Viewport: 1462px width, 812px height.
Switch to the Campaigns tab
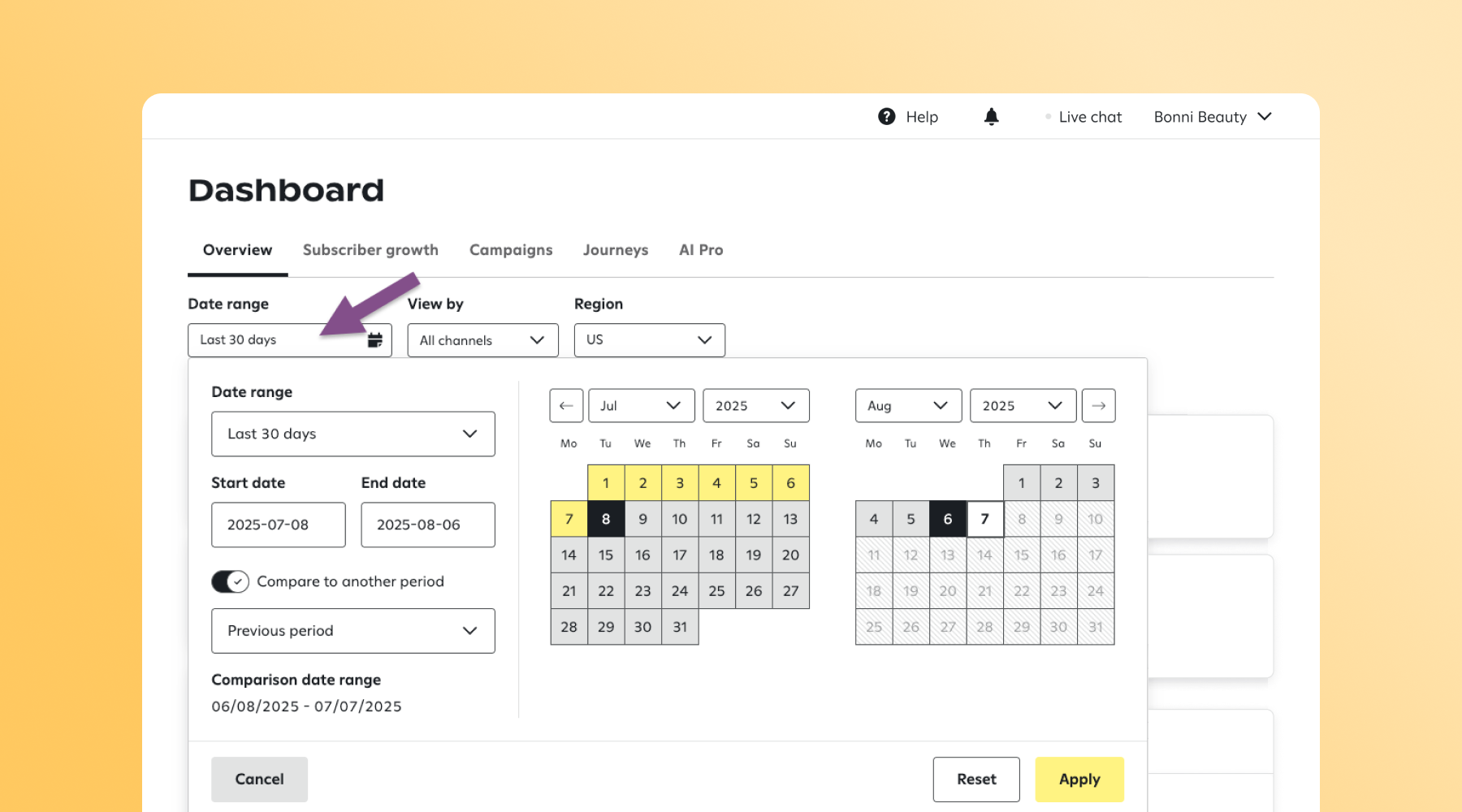click(511, 249)
